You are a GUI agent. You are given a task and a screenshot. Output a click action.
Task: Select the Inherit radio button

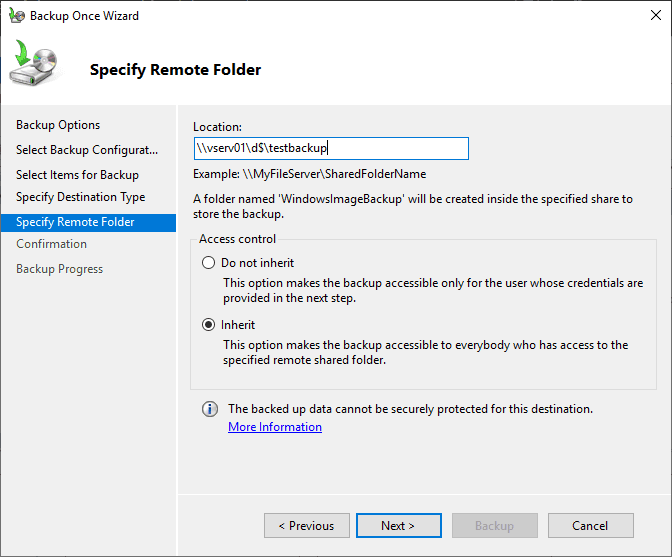208,325
